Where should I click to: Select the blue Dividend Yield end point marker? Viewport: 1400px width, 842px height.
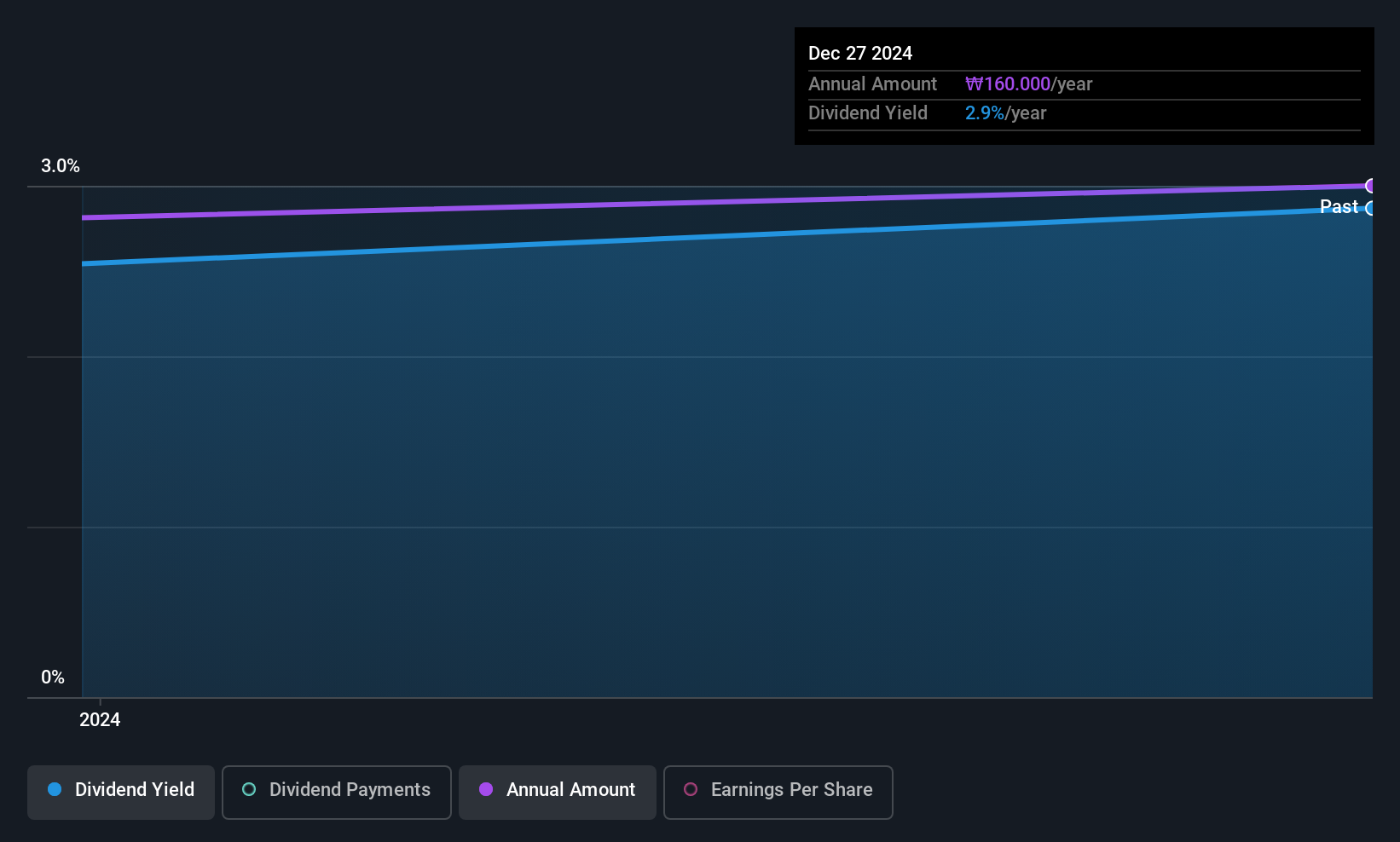click(x=1371, y=209)
